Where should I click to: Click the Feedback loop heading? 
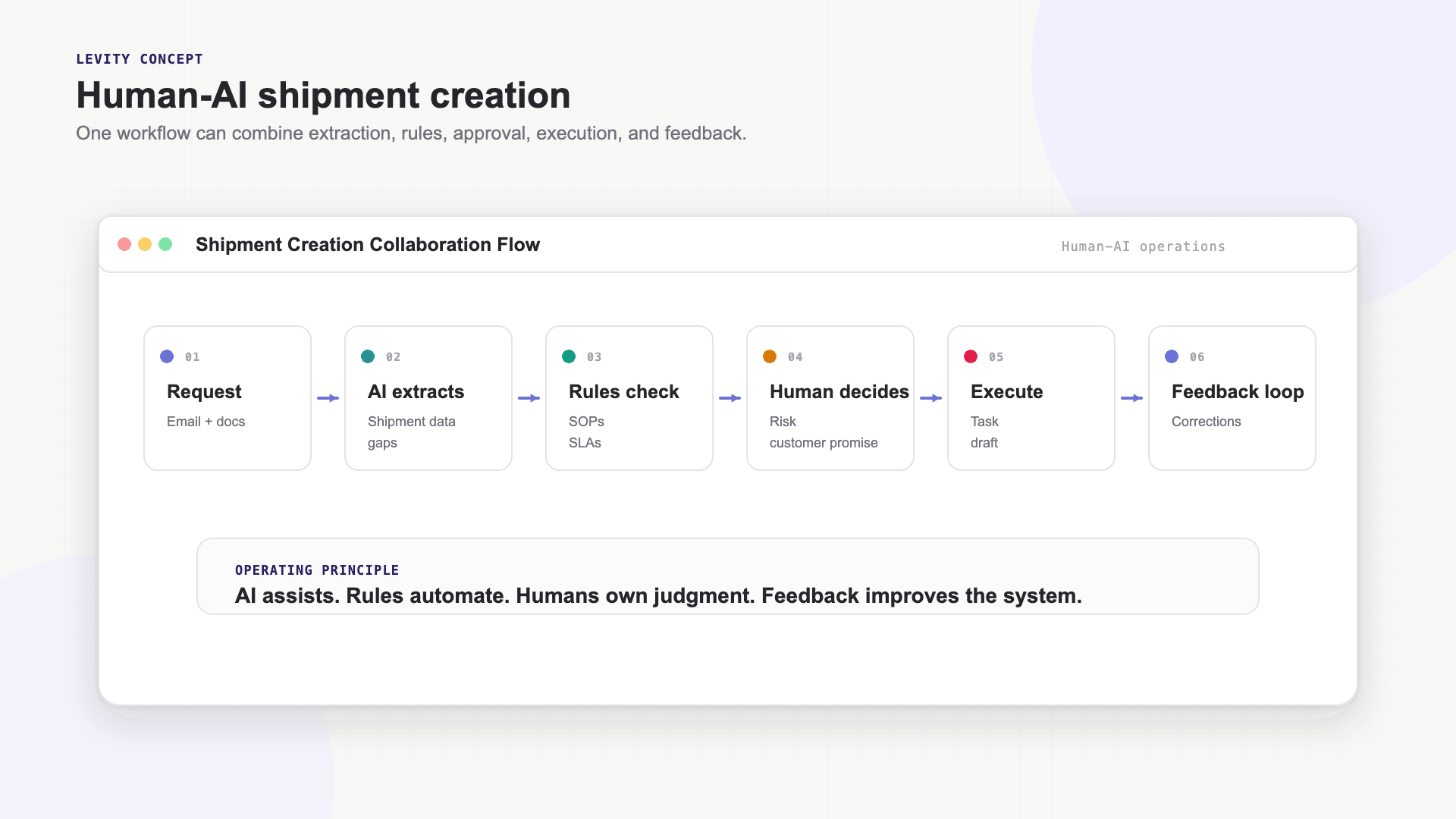pos(1238,392)
